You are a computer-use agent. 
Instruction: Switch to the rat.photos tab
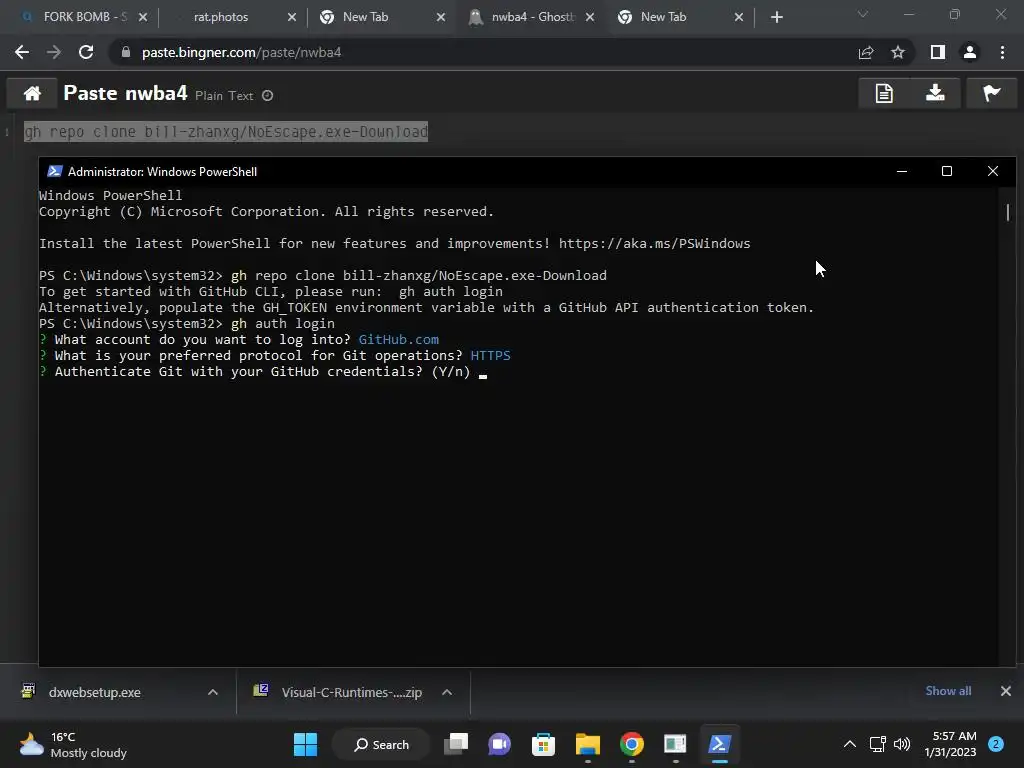pyautogui.click(x=221, y=17)
